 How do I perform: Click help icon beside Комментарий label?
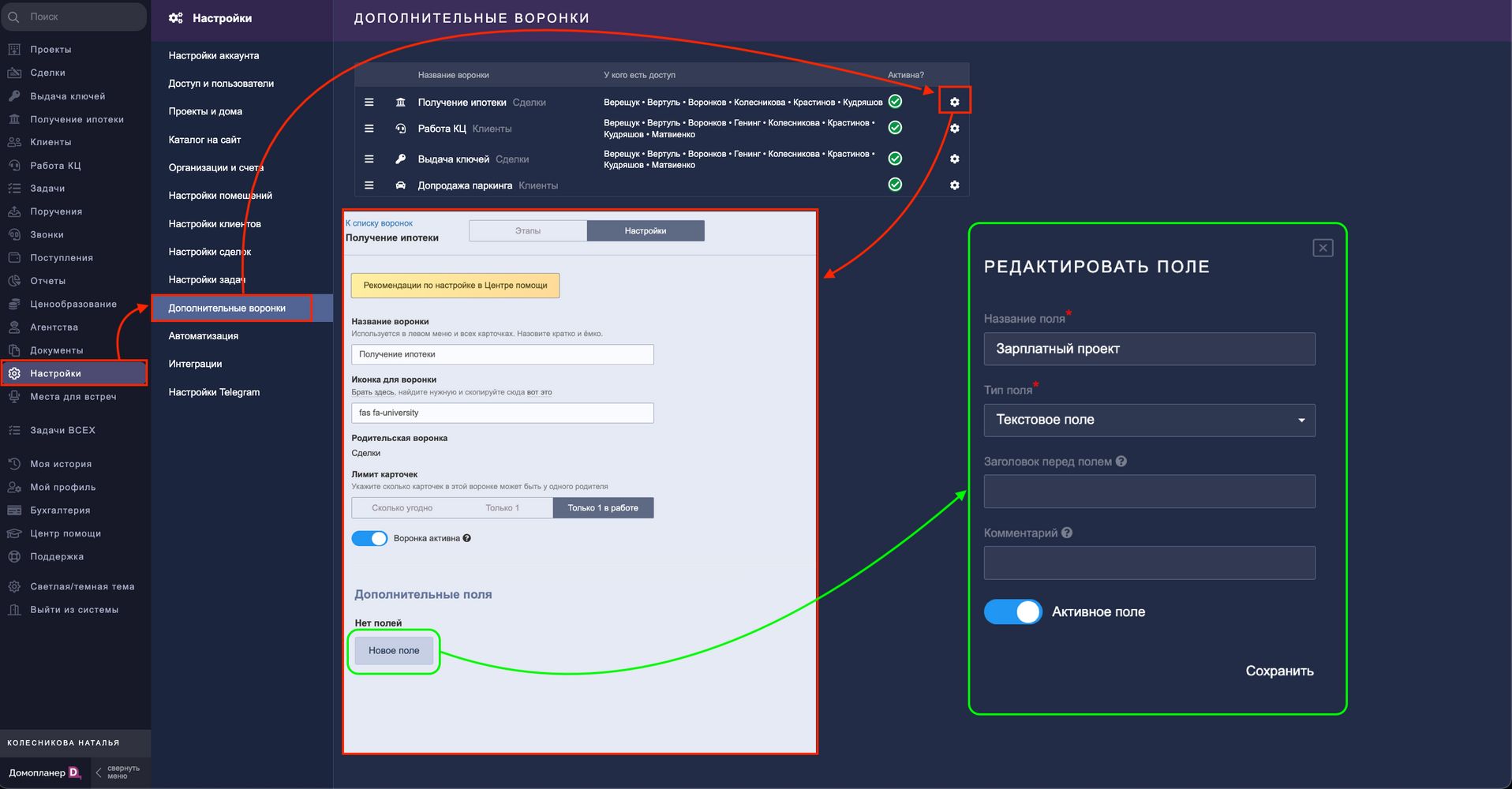1067,533
